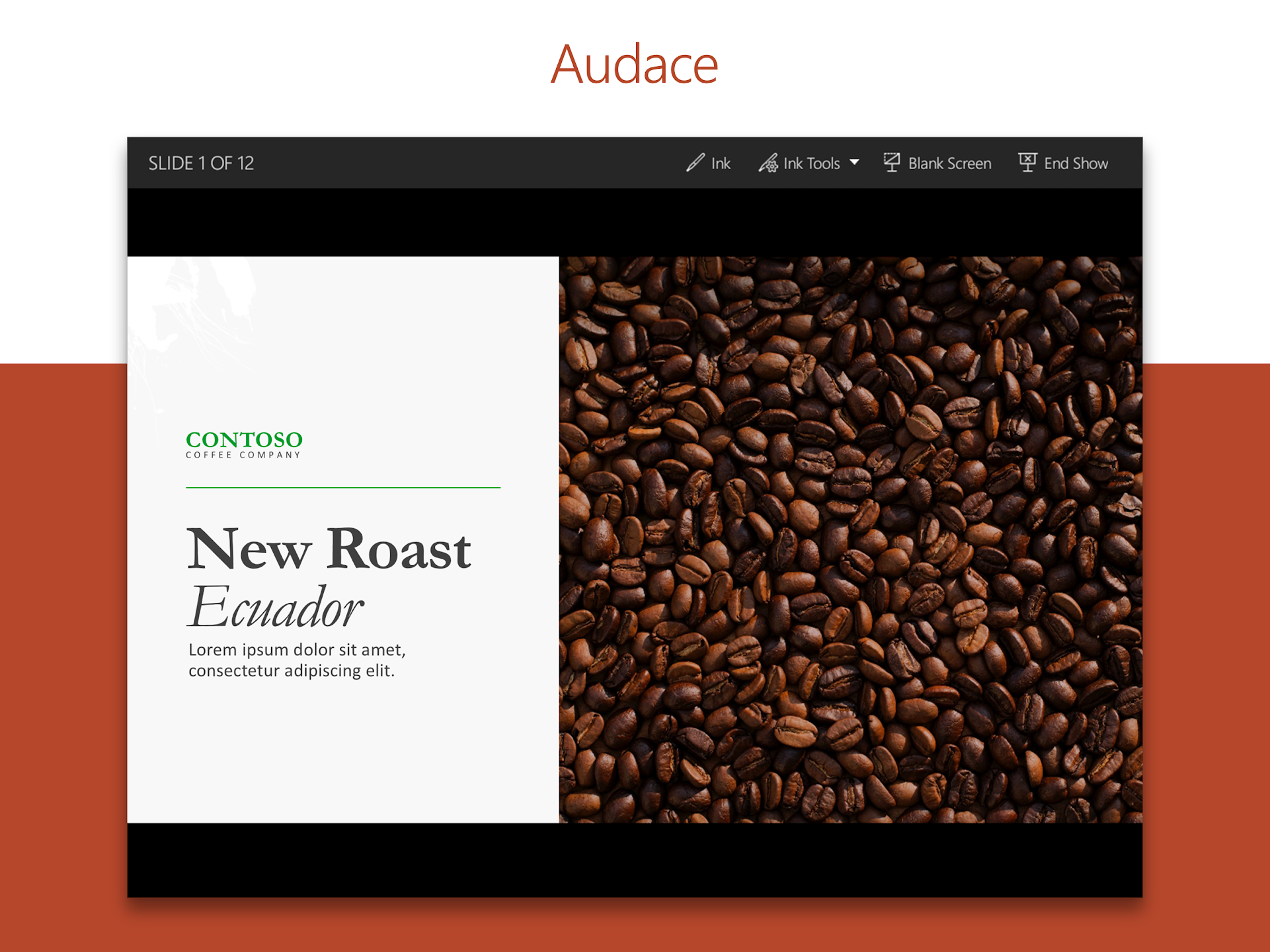This screenshot has width=1270, height=952.
Task: Click the black bar below the slide
Action: click(635, 859)
